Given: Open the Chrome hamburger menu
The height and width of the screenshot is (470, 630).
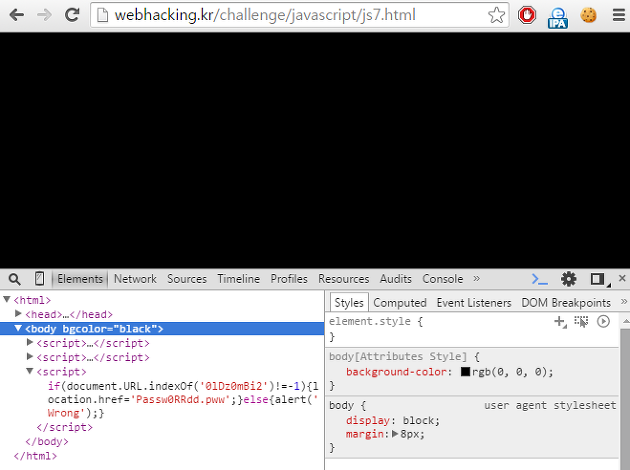Looking at the screenshot, I should coord(619,15).
